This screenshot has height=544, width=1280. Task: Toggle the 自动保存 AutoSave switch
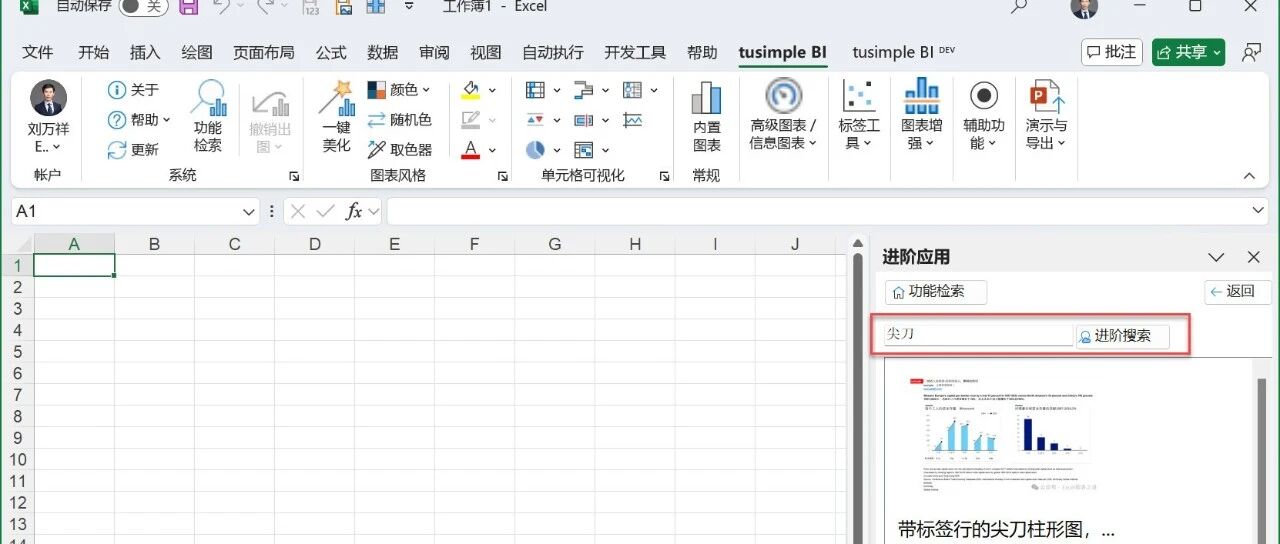tap(143, 6)
